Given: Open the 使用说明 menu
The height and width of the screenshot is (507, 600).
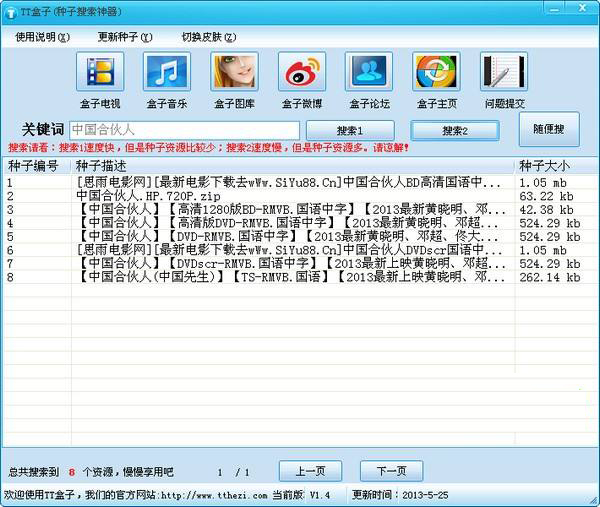Looking at the screenshot, I should pyautogui.click(x=42, y=37).
